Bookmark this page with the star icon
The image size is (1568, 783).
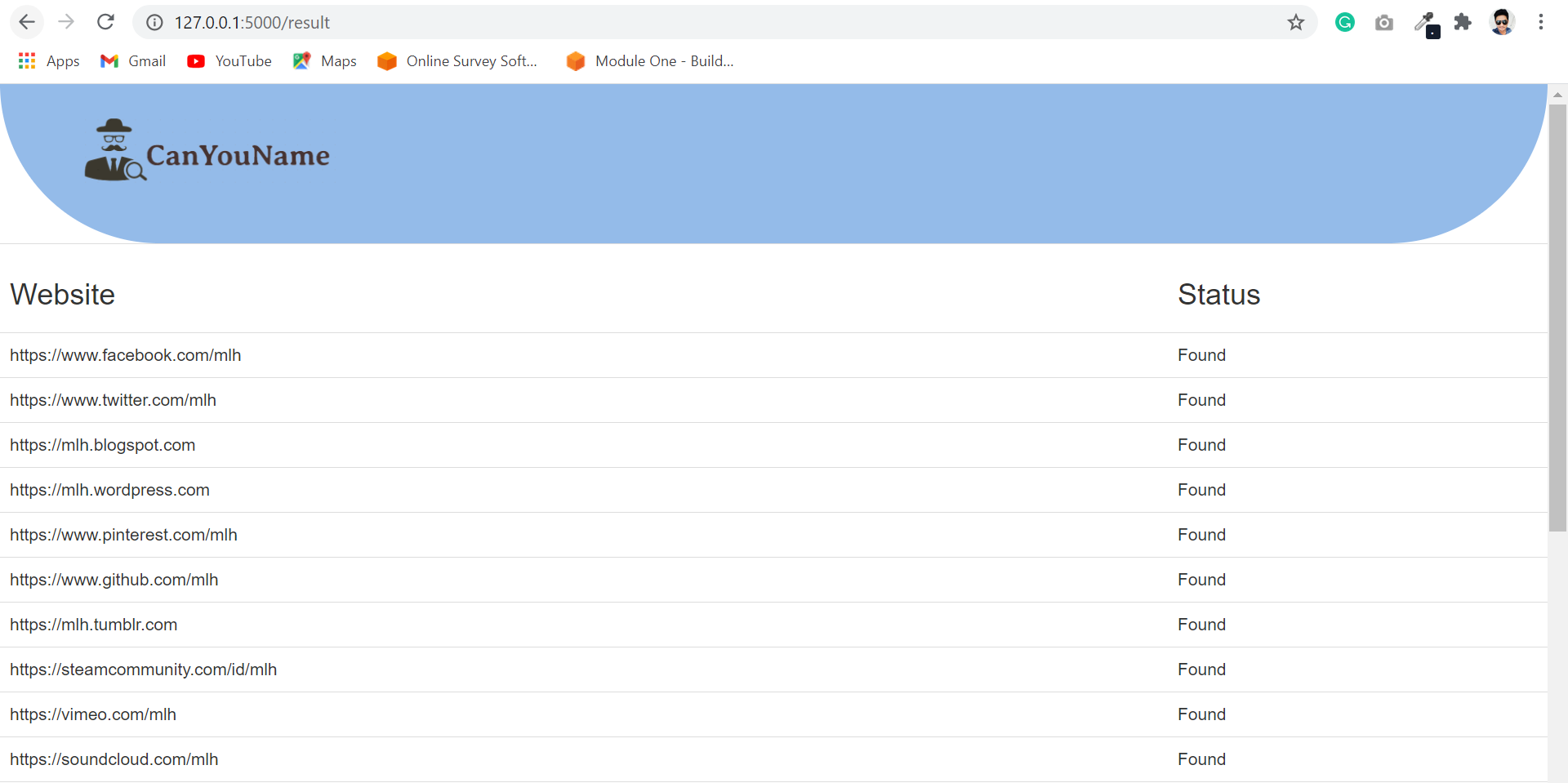pos(1296,22)
